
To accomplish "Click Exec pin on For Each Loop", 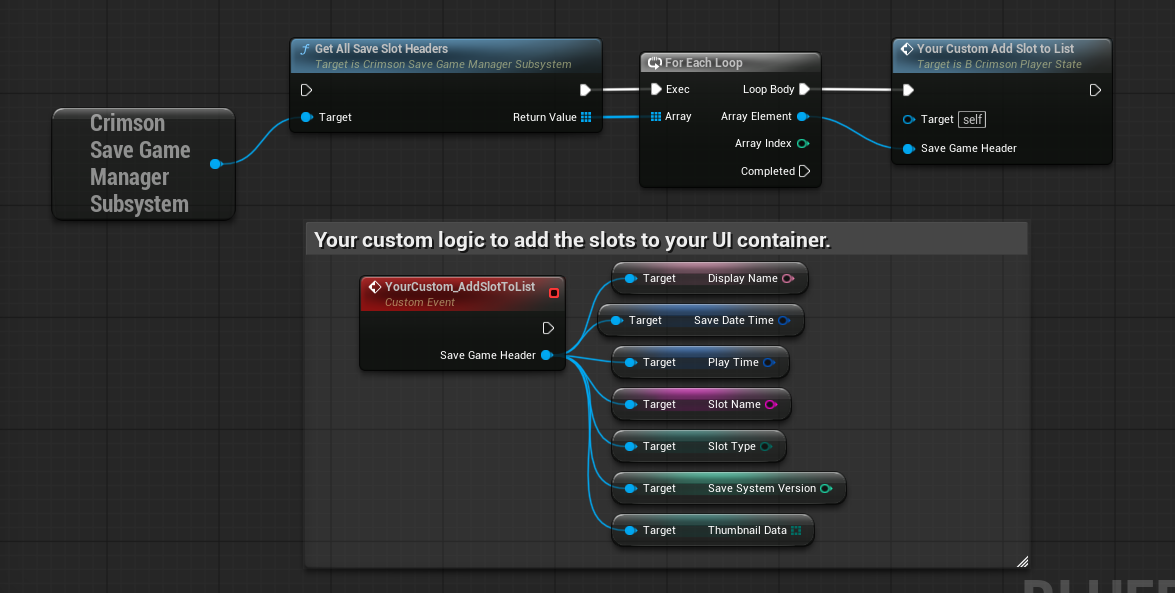I will (656, 89).
